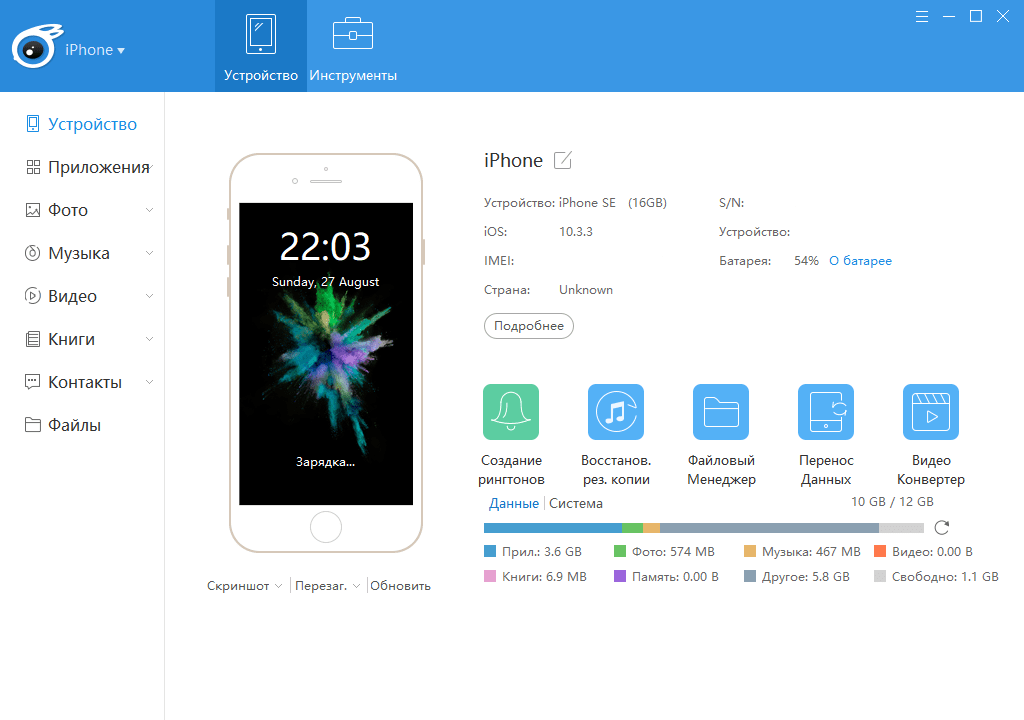The image size is (1024, 720).
Task: Click the Обновить button under the phone
Action: pos(400,586)
